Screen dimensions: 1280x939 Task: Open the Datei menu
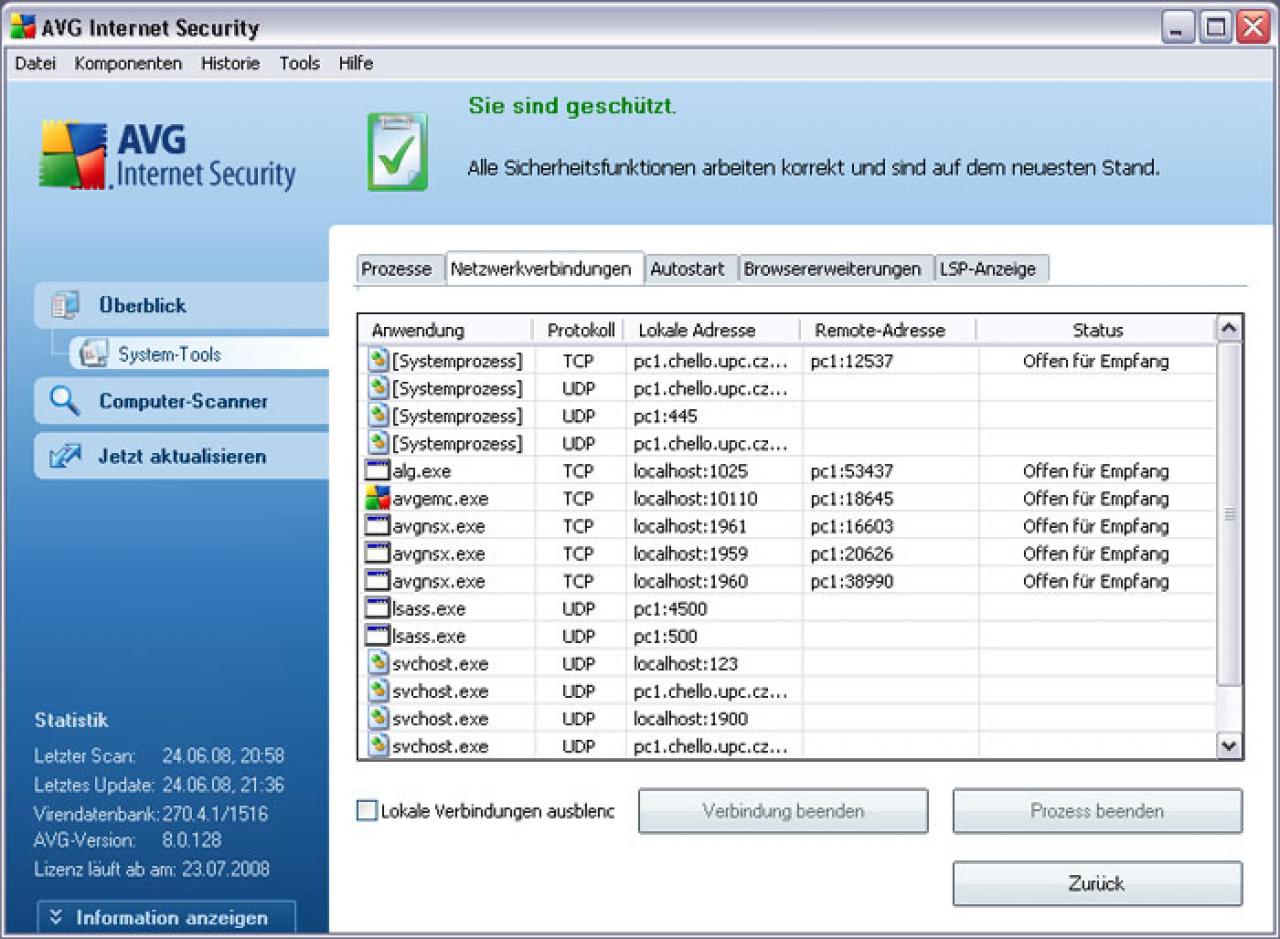click(35, 63)
